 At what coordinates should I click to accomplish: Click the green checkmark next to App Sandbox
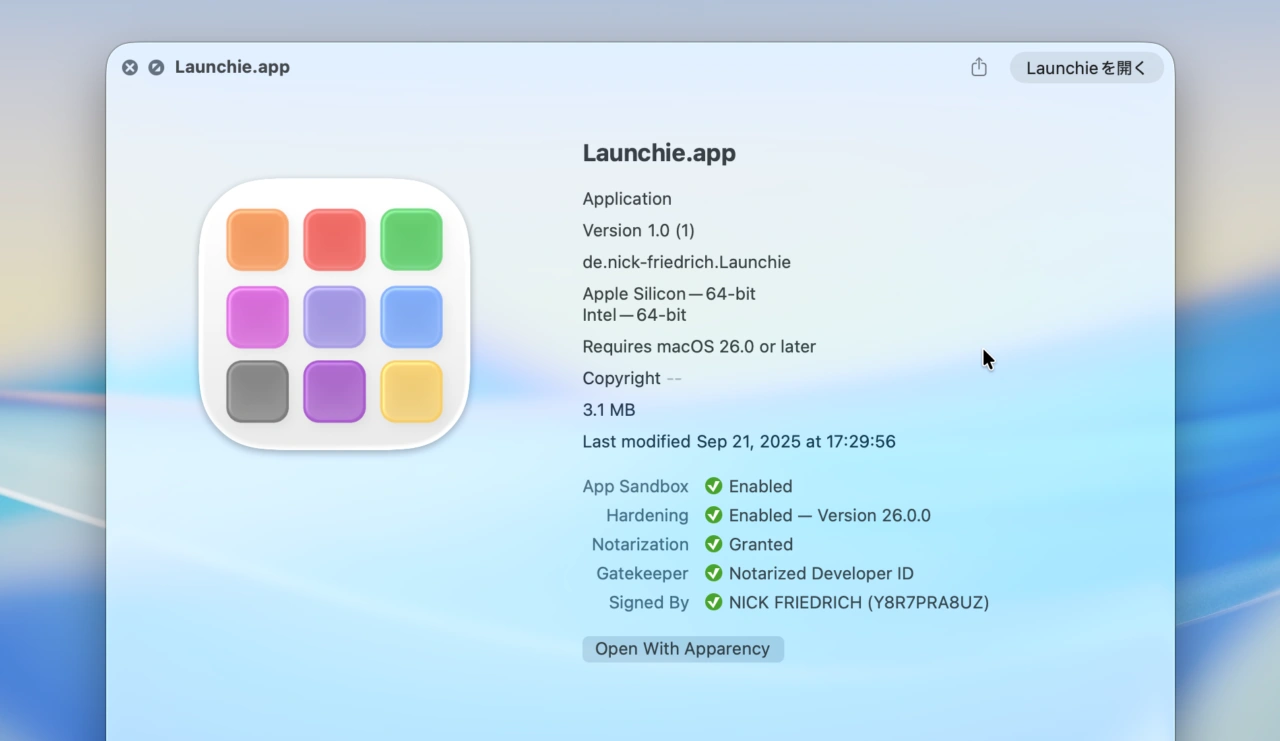click(713, 486)
